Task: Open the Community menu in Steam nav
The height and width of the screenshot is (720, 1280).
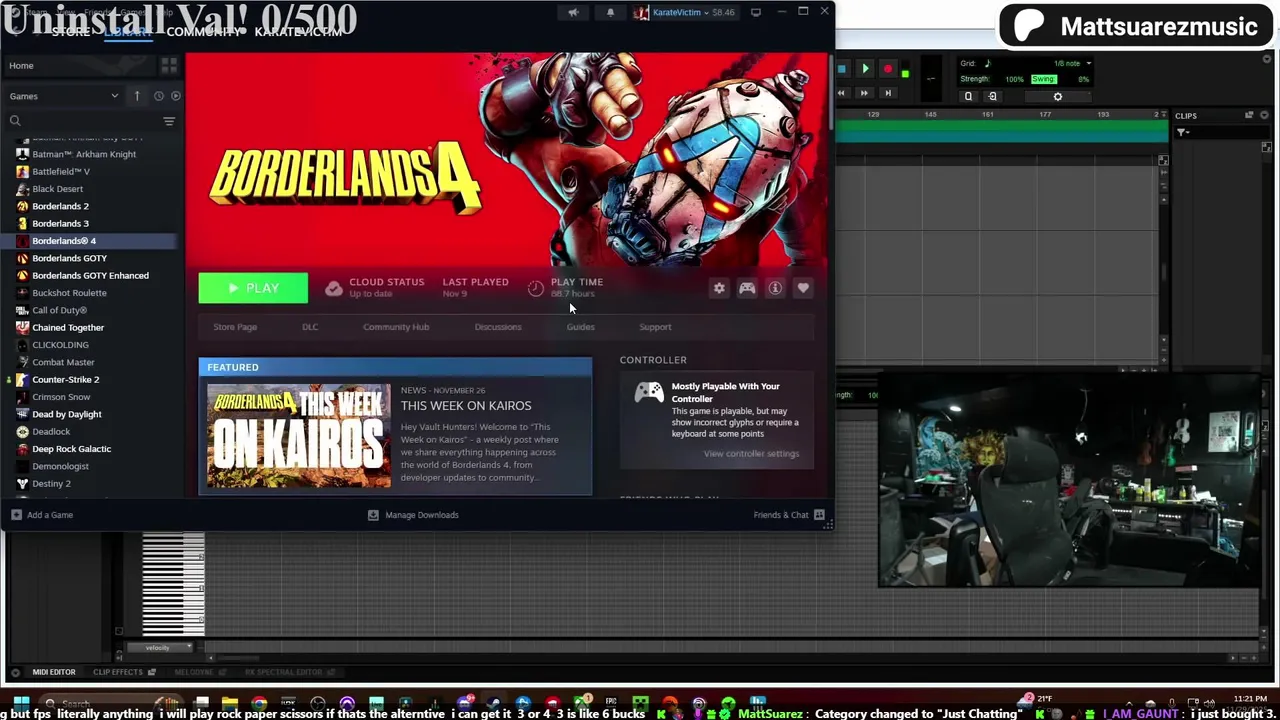Action: pyautogui.click(x=202, y=32)
